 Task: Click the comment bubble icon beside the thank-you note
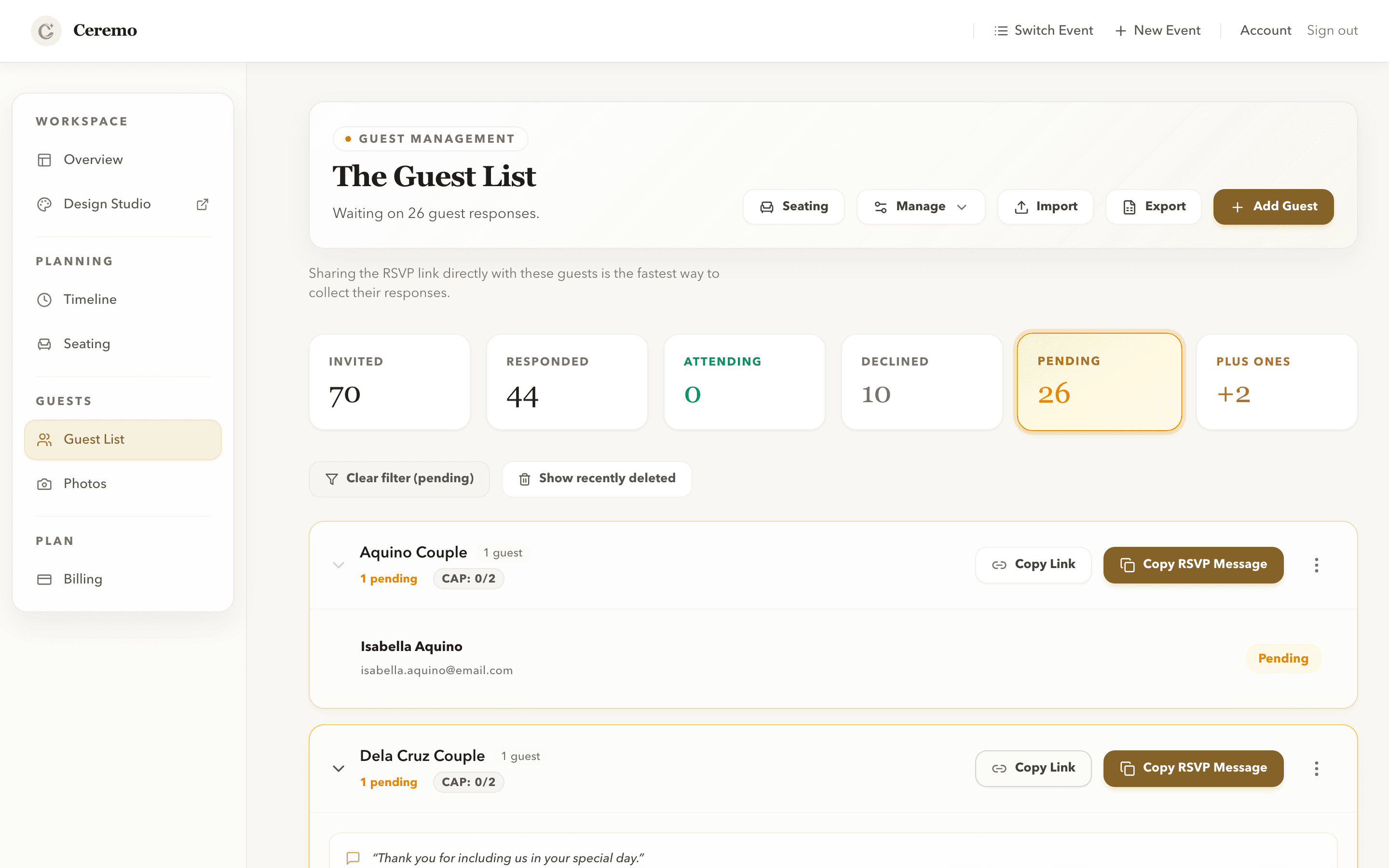[353, 858]
